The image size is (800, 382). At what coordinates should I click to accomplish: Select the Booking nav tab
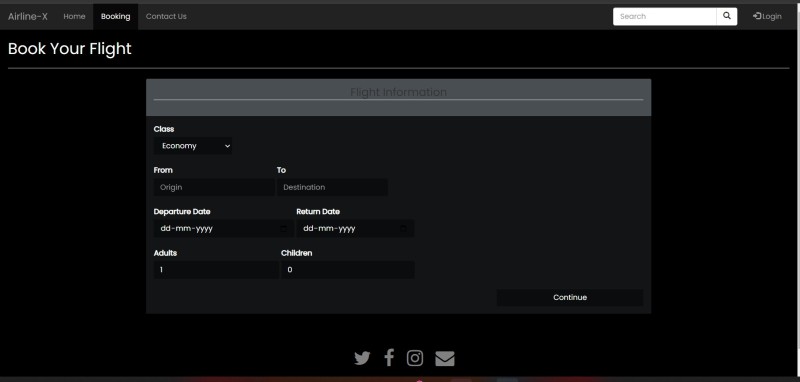coord(115,16)
